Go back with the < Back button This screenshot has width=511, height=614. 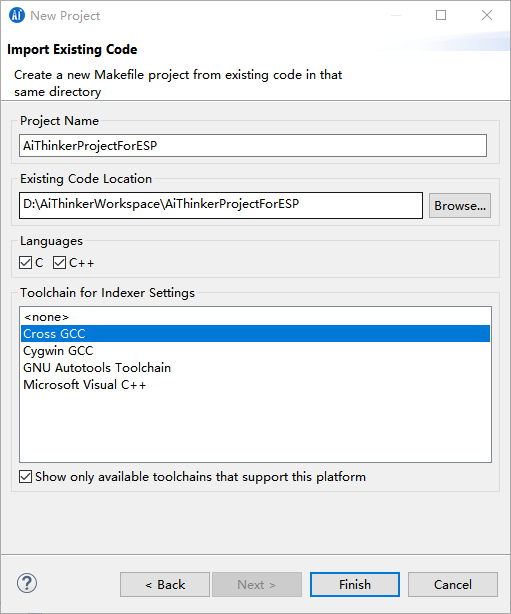coord(165,585)
